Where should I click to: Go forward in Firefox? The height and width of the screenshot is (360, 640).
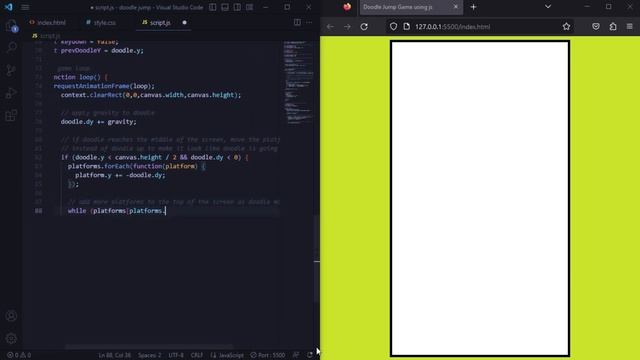click(347, 27)
